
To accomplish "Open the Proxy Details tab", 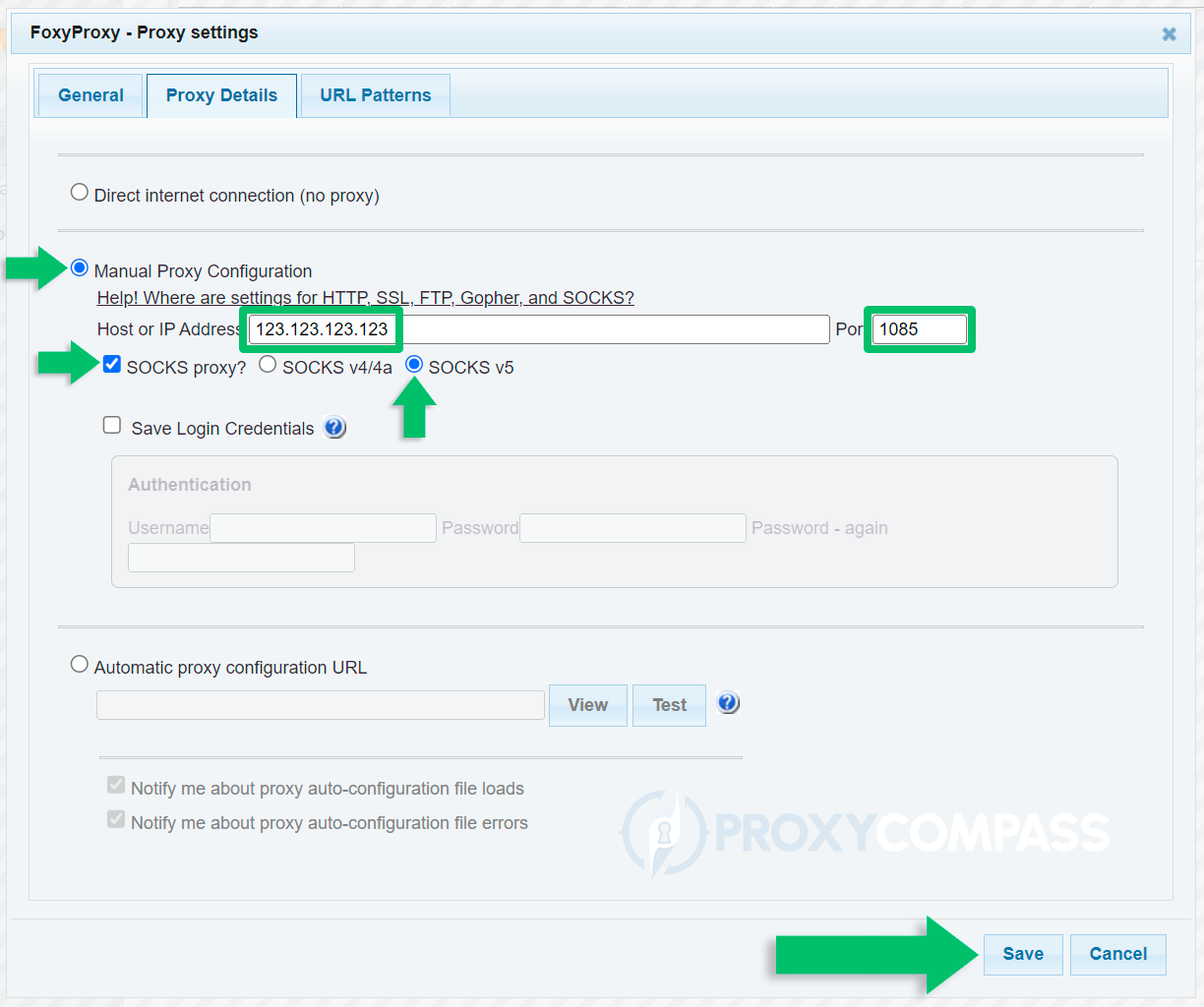I will tap(221, 95).
